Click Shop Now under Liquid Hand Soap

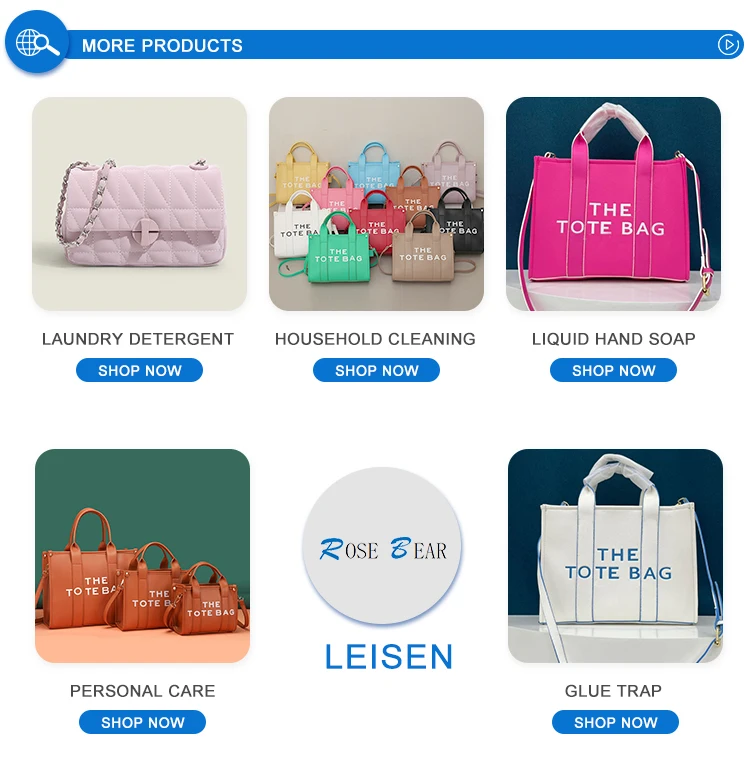[x=613, y=370]
